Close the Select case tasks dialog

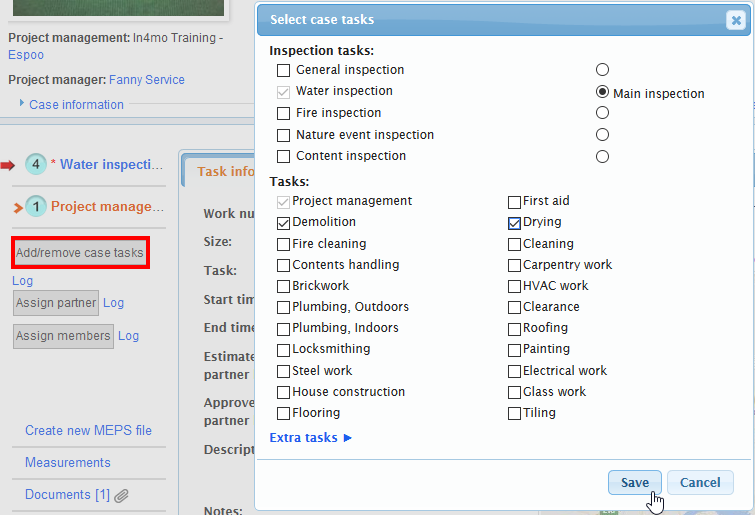tap(736, 20)
